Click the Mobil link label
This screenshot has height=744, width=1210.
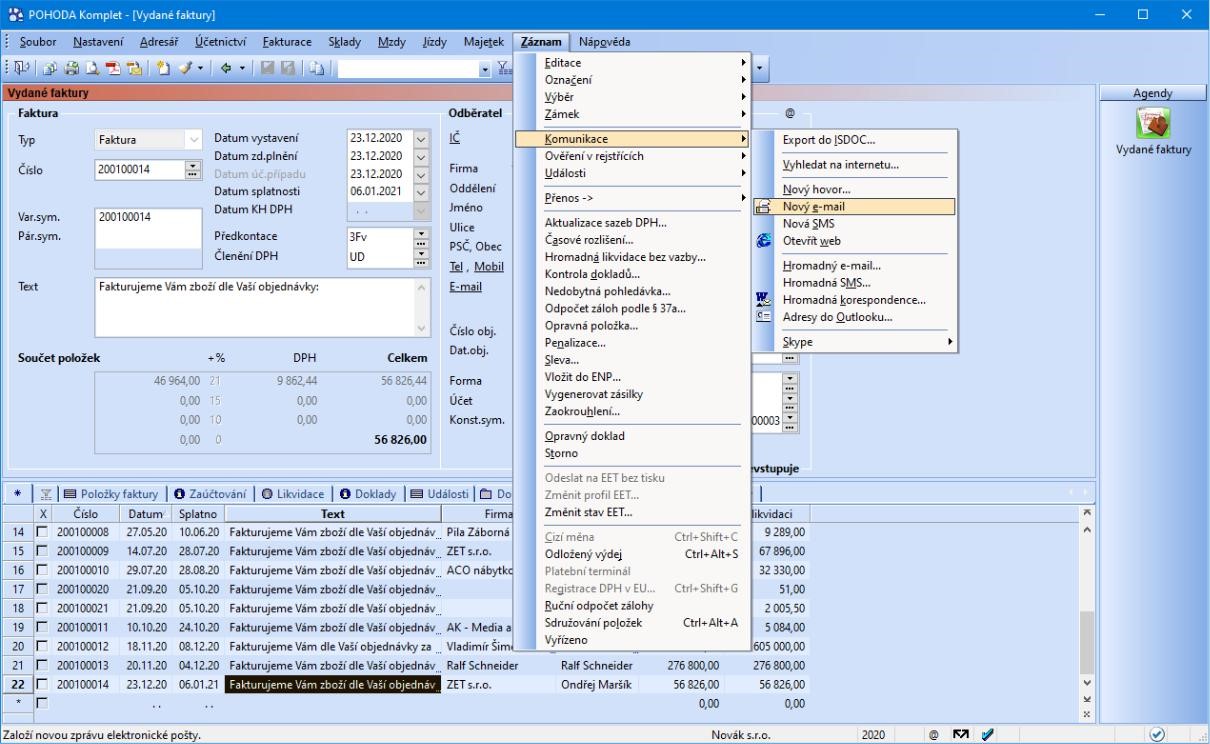(x=489, y=266)
